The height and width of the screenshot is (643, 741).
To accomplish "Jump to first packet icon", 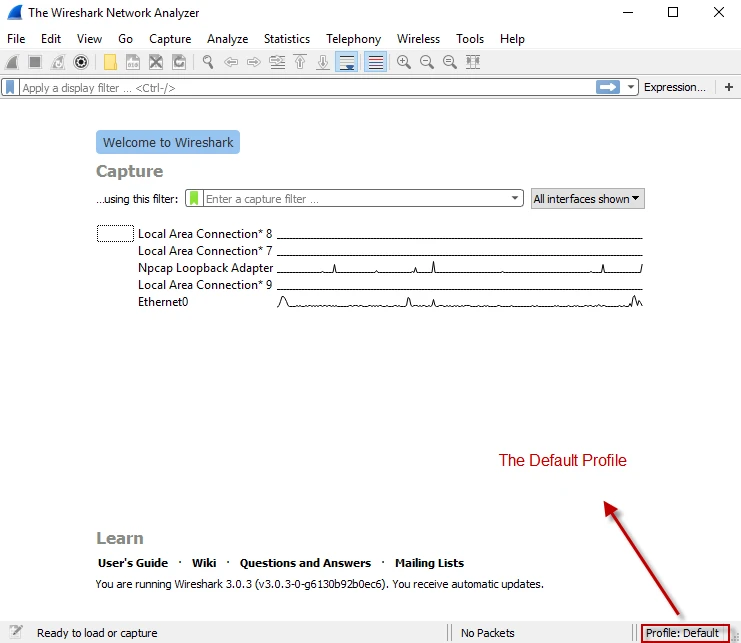I will click(300, 62).
